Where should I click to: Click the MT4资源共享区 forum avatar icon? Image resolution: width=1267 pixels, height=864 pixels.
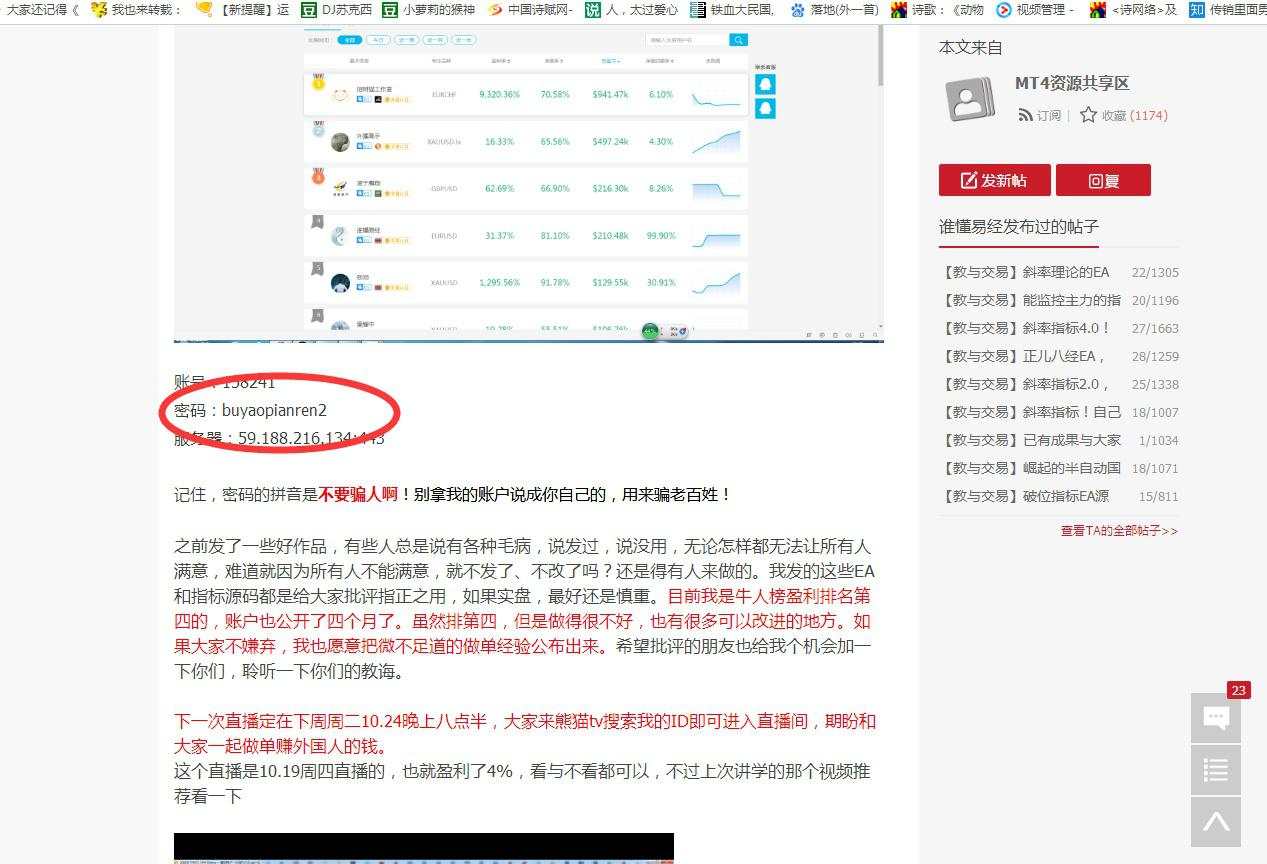coord(970,99)
